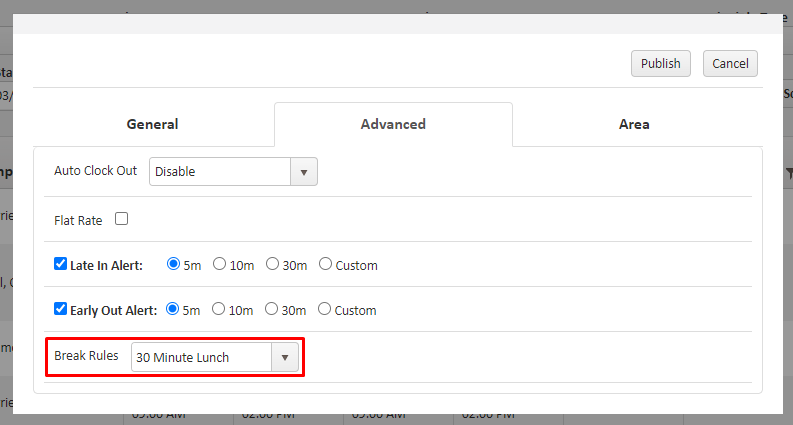Click the Break Rules field showing 30 Minute Lunch
The image size is (793, 425).
click(x=201, y=357)
